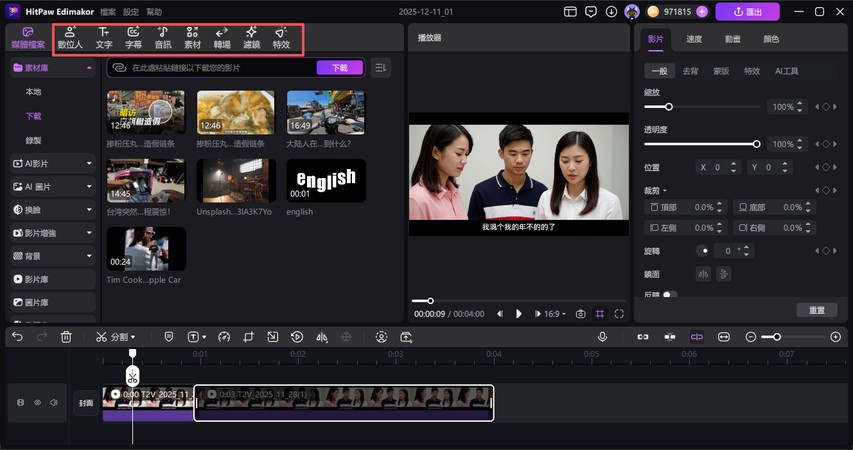The width and height of the screenshot is (853, 450).
Task: Open the 分割 split dropdown
Action: click(x=116, y=337)
